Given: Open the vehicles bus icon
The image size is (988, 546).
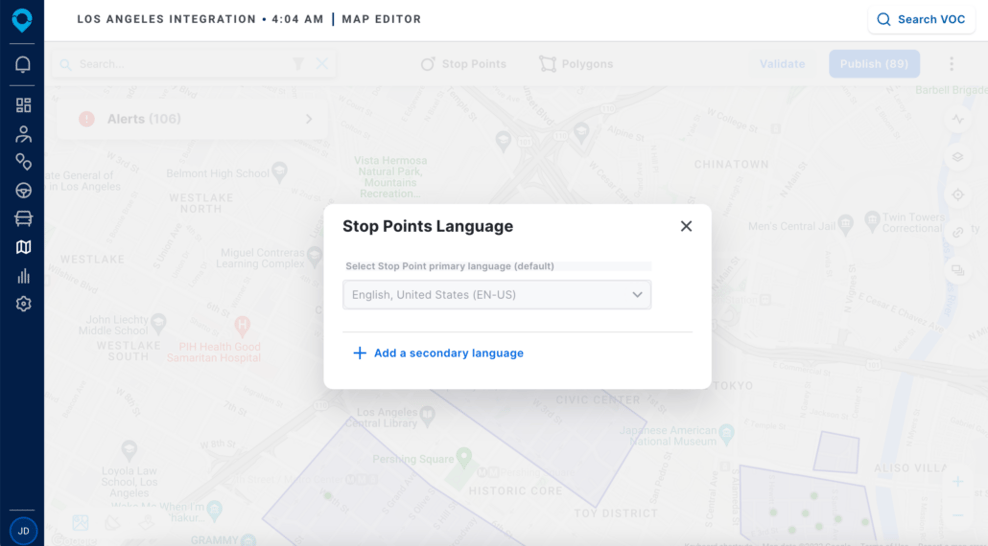Looking at the screenshot, I should coord(23,219).
